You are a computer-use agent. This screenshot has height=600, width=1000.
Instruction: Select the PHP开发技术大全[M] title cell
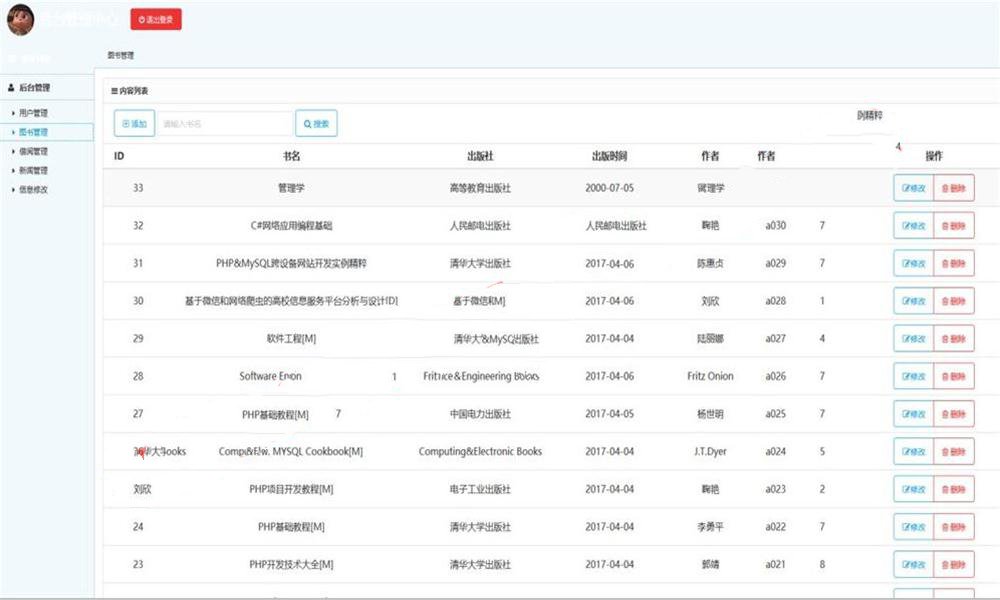tap(291, 564)
